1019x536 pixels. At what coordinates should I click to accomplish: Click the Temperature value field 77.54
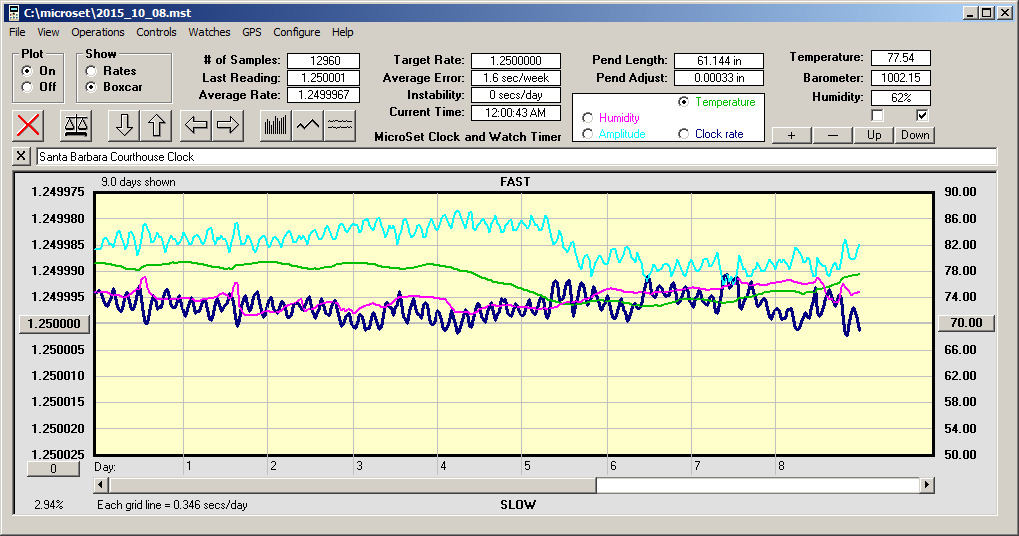[x=901, y=58]
